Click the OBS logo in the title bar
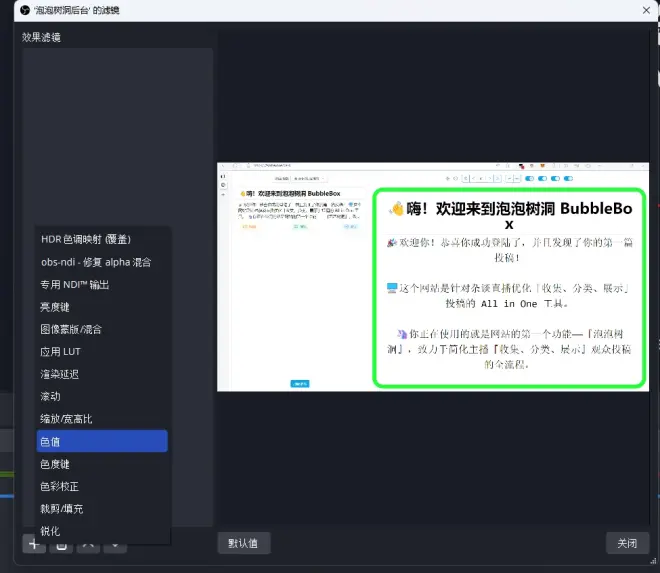 pos(25,10)
